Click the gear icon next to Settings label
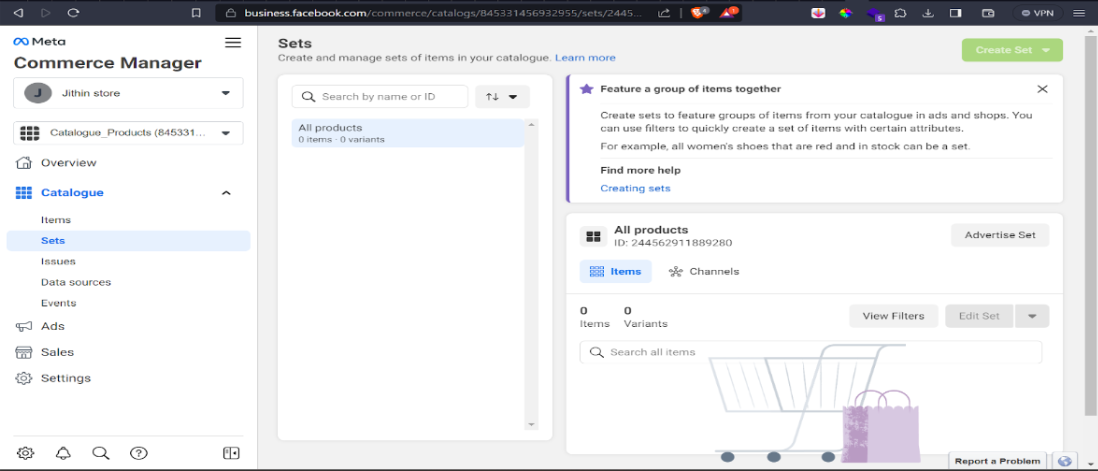The image size is (1098, 471). click(x=24, y=378)
